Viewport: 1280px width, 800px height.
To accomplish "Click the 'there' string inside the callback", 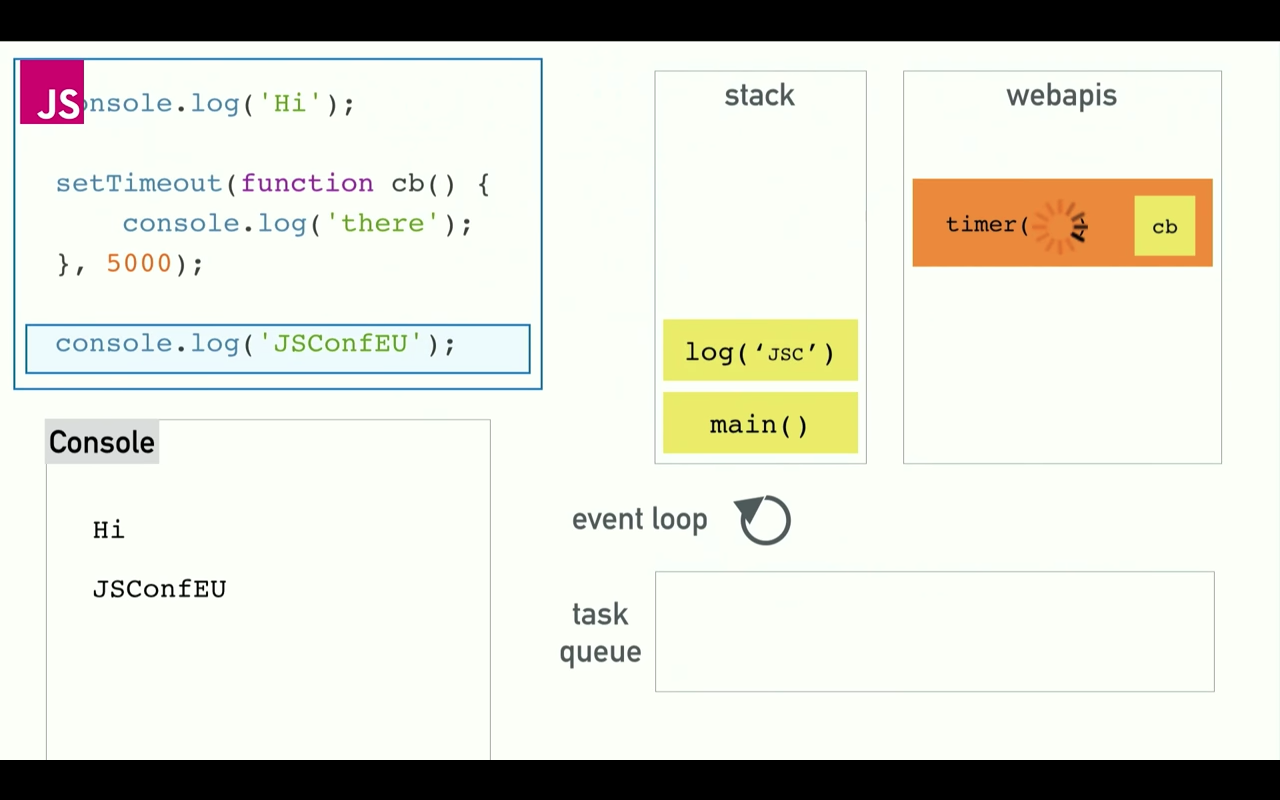I will [382, 223].
